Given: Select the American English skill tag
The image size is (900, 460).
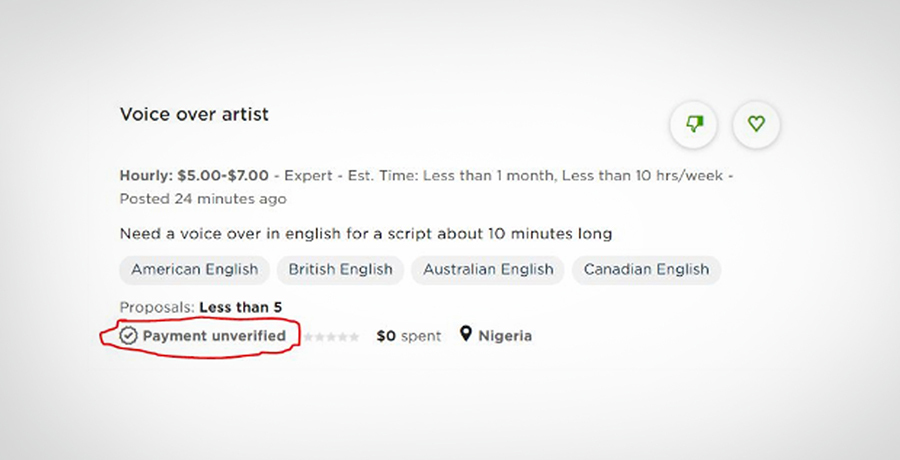Looking at the screenshot, I should (195, 269).
